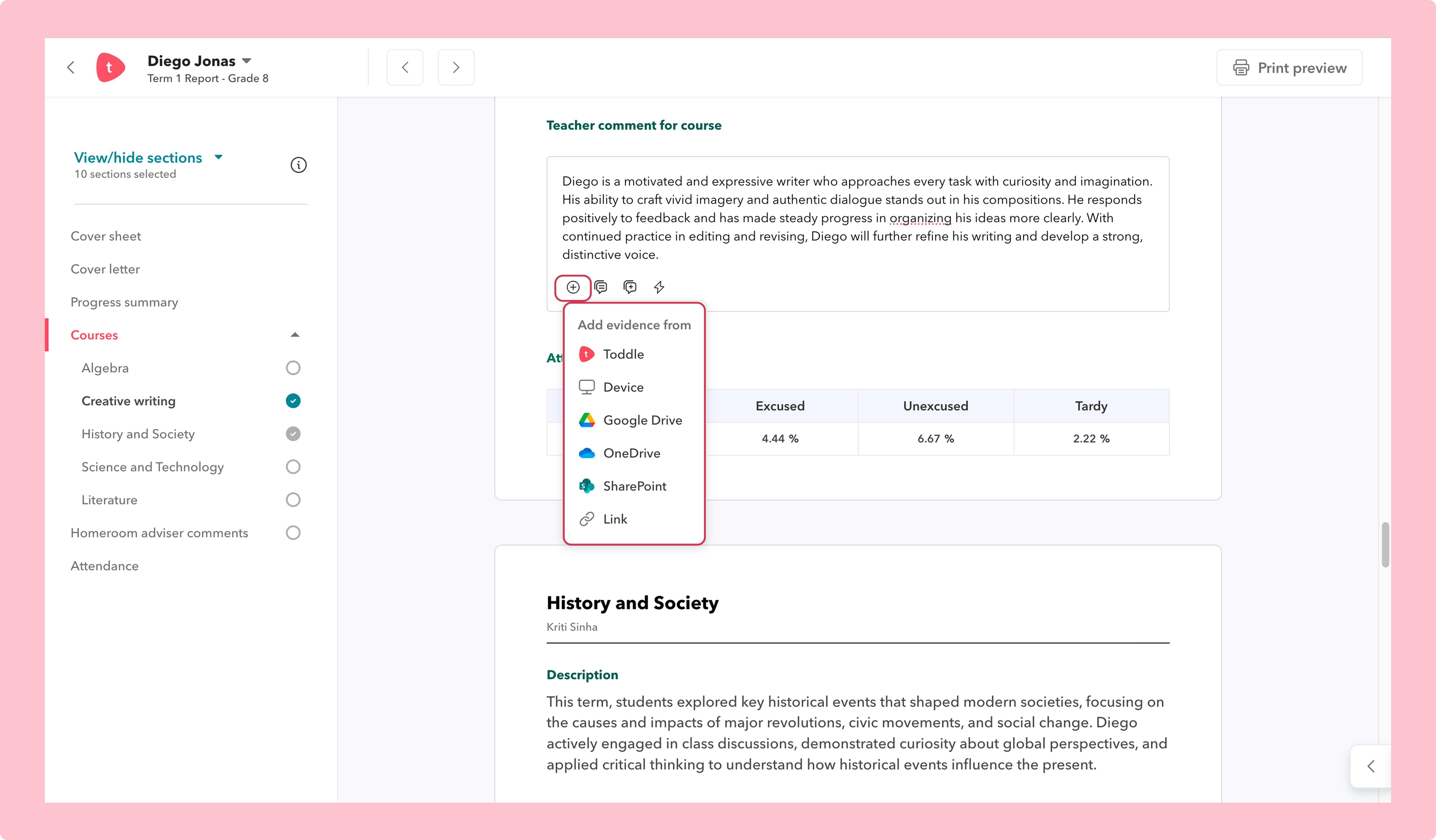
Task: Toggle Creative writing checkmark
Action: (x=293, y=401)
